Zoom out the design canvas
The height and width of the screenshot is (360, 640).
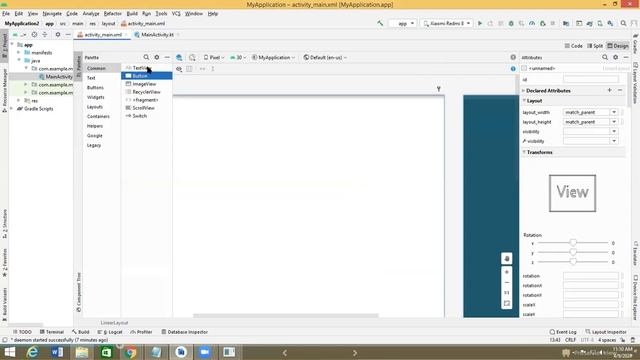[x=507, y=282]
